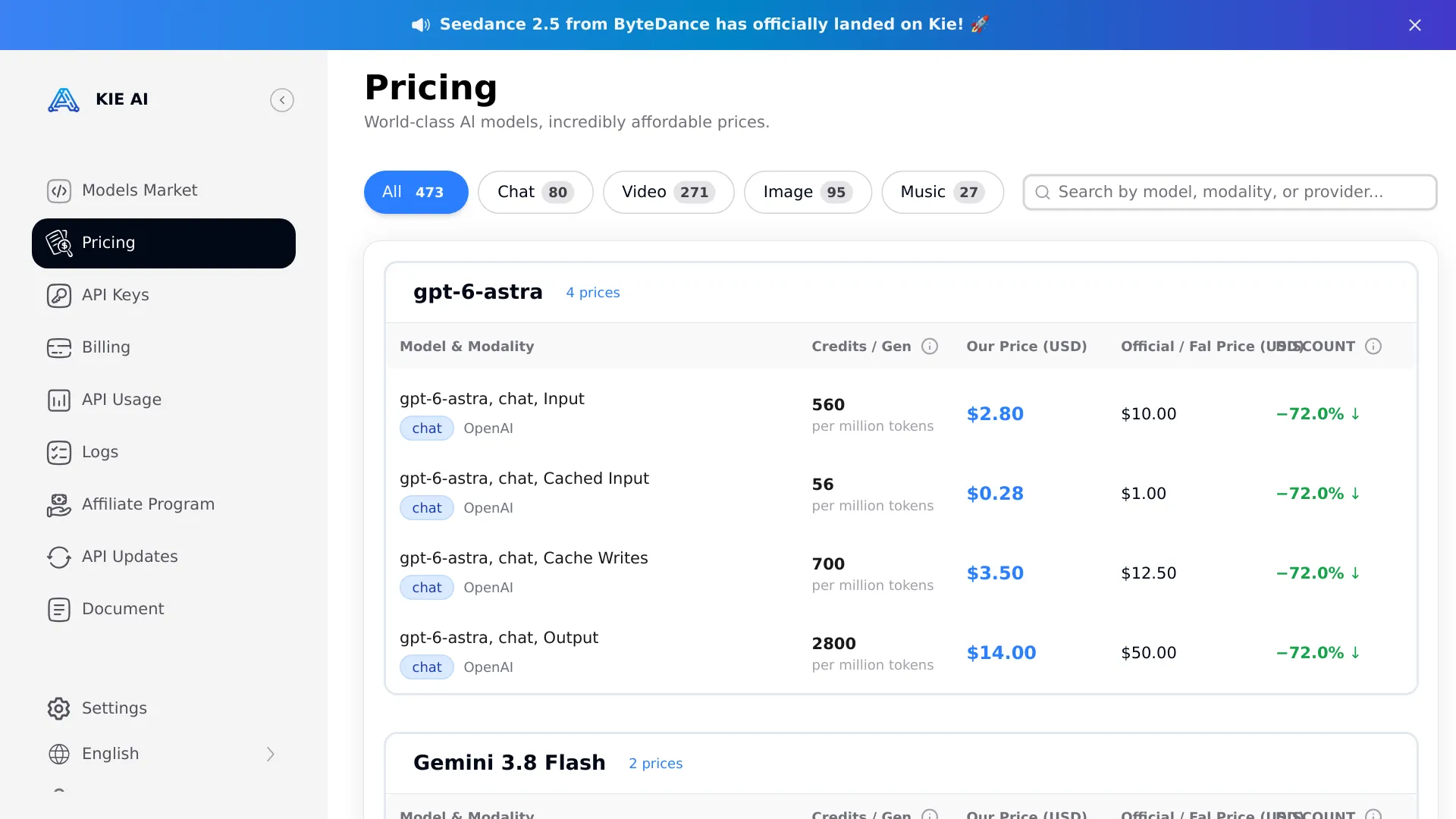
Task: Go to Billing in the sidebar
Action: pos(164,348)
